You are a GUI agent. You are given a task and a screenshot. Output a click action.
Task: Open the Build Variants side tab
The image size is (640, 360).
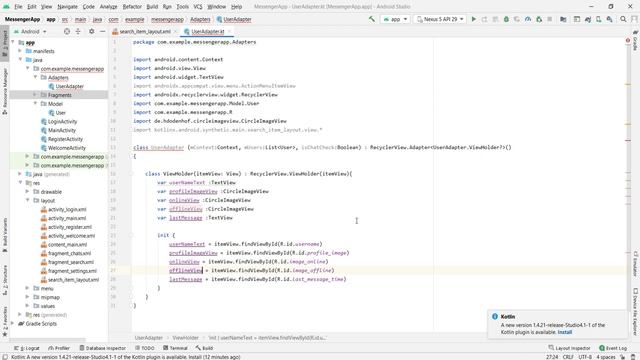coord(4,235)
